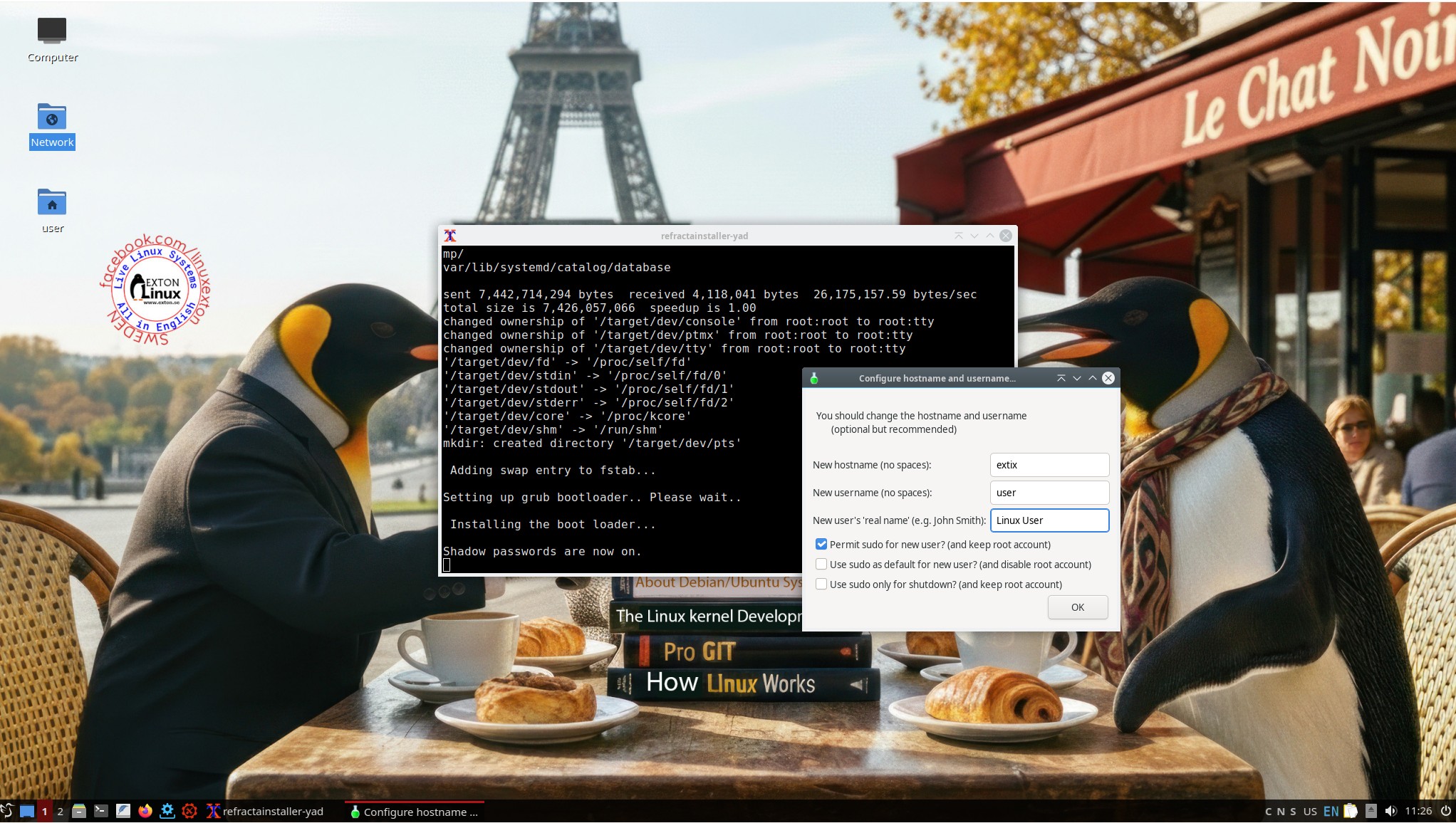1456x823 pixels.
Task: Click the New username field
Action: [x=1049, y=493]
